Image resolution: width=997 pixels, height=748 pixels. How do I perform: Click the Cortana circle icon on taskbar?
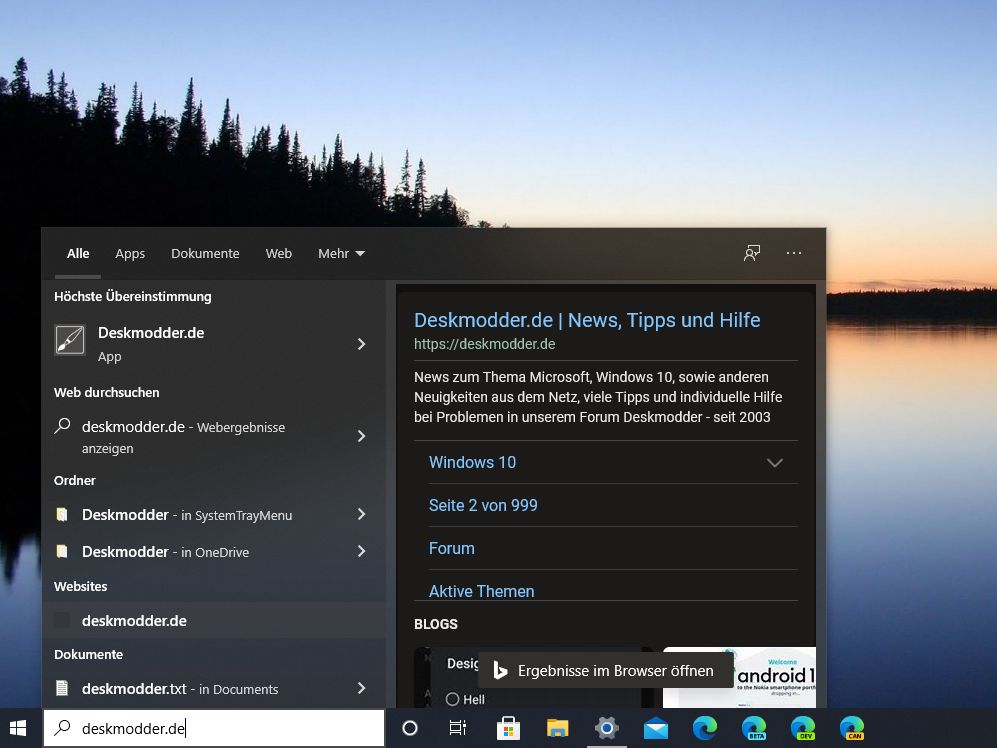[410, 728]
